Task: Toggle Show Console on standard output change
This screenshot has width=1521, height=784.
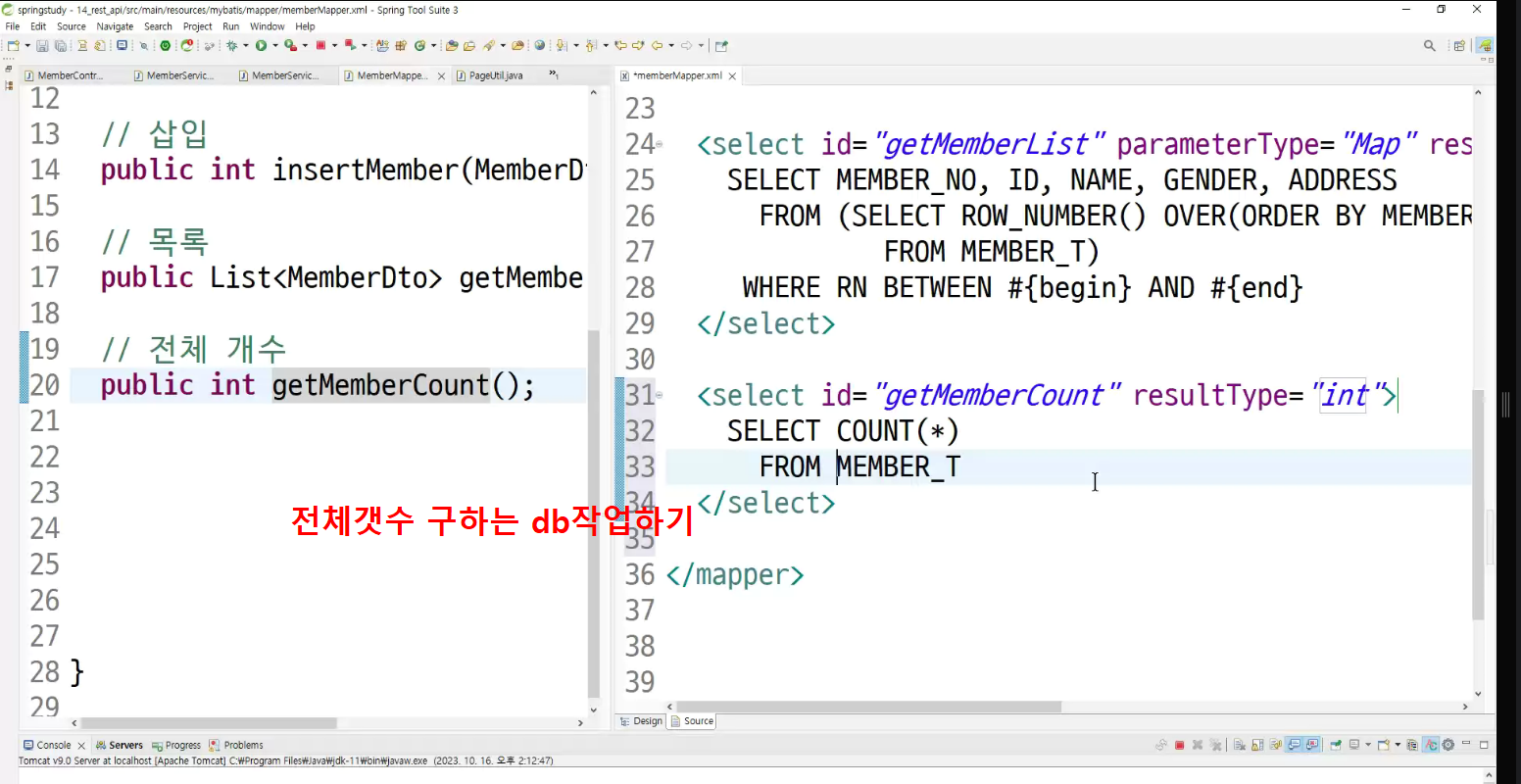Action: coord(1294,745)
